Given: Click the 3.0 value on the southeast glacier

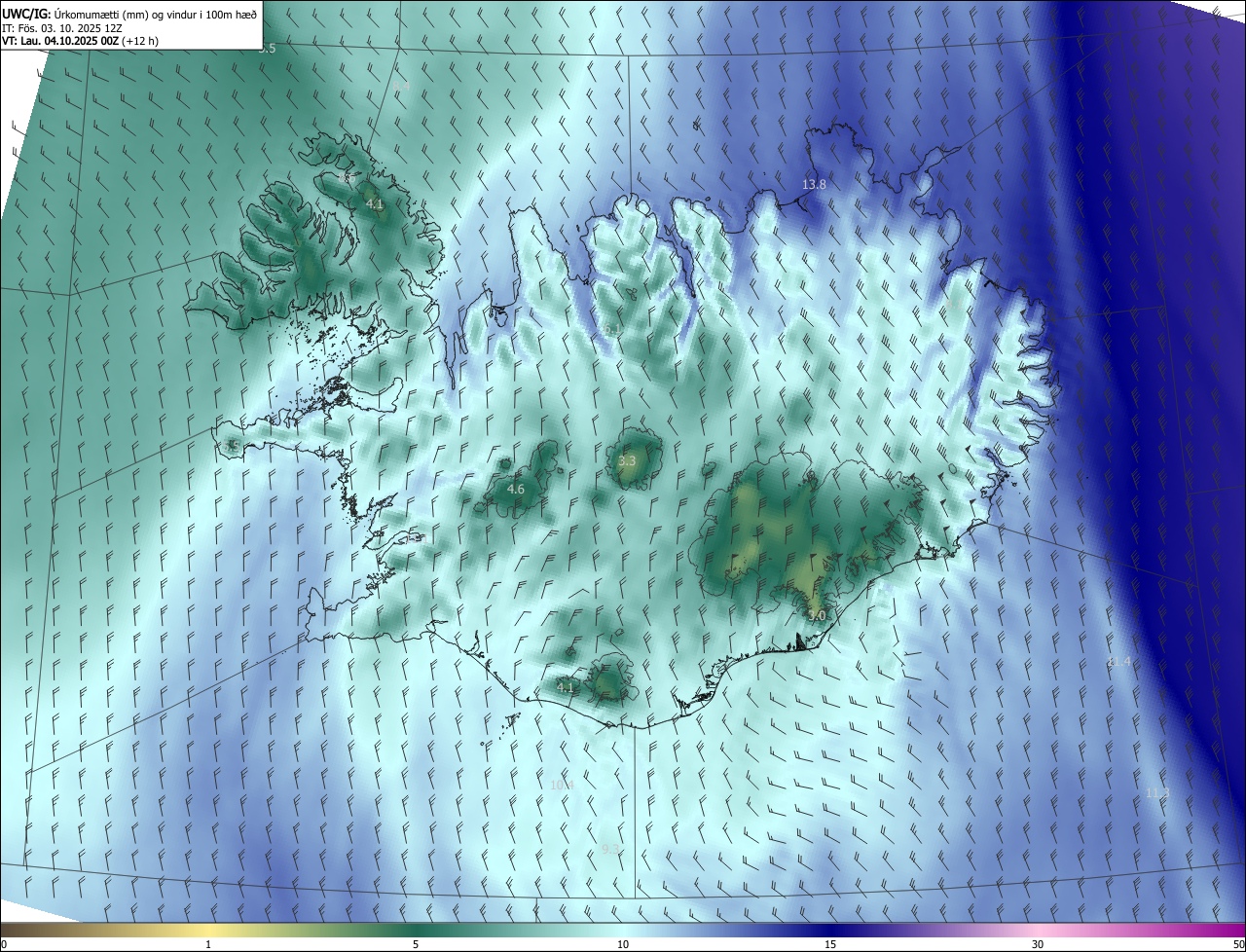Looking at the screenshot, I should pos(817,615).
